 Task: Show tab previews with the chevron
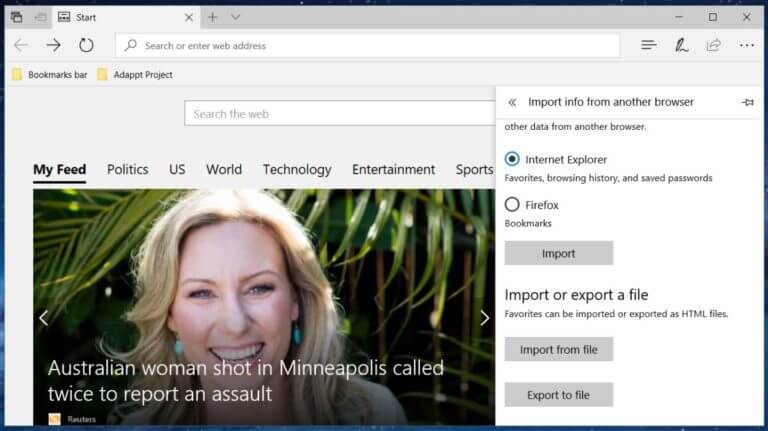[236, 17]
